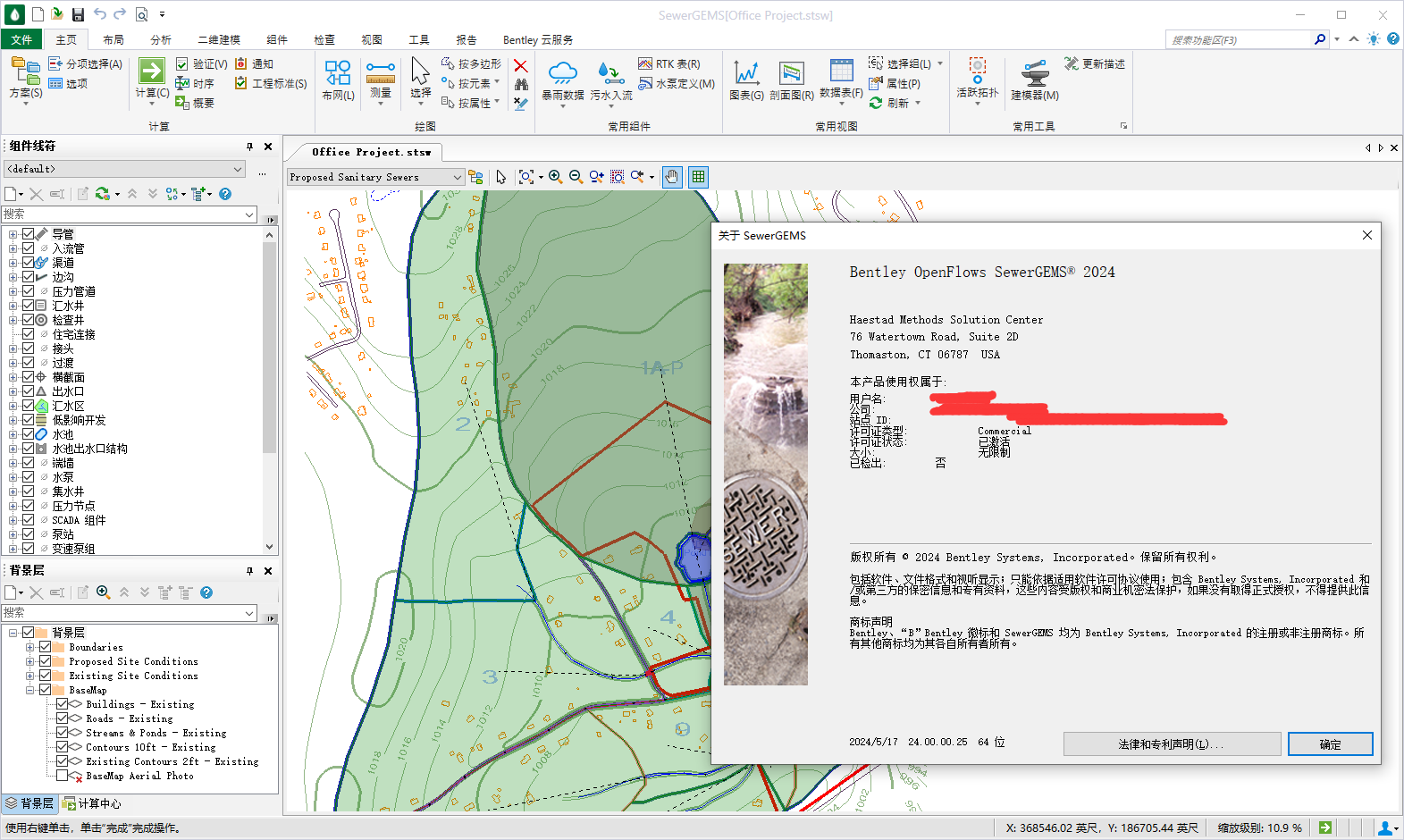Click help icon in 背景层 toolbar
Image resolution: width=1404 pixels, height=840 pixels.
pyautogui.click(x=206, y=592)
